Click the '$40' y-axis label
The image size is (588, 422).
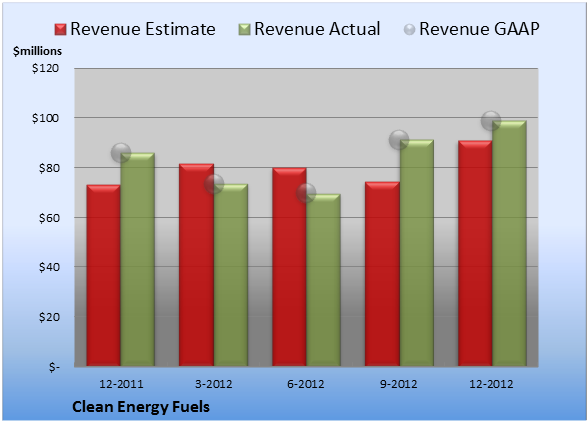49,267
